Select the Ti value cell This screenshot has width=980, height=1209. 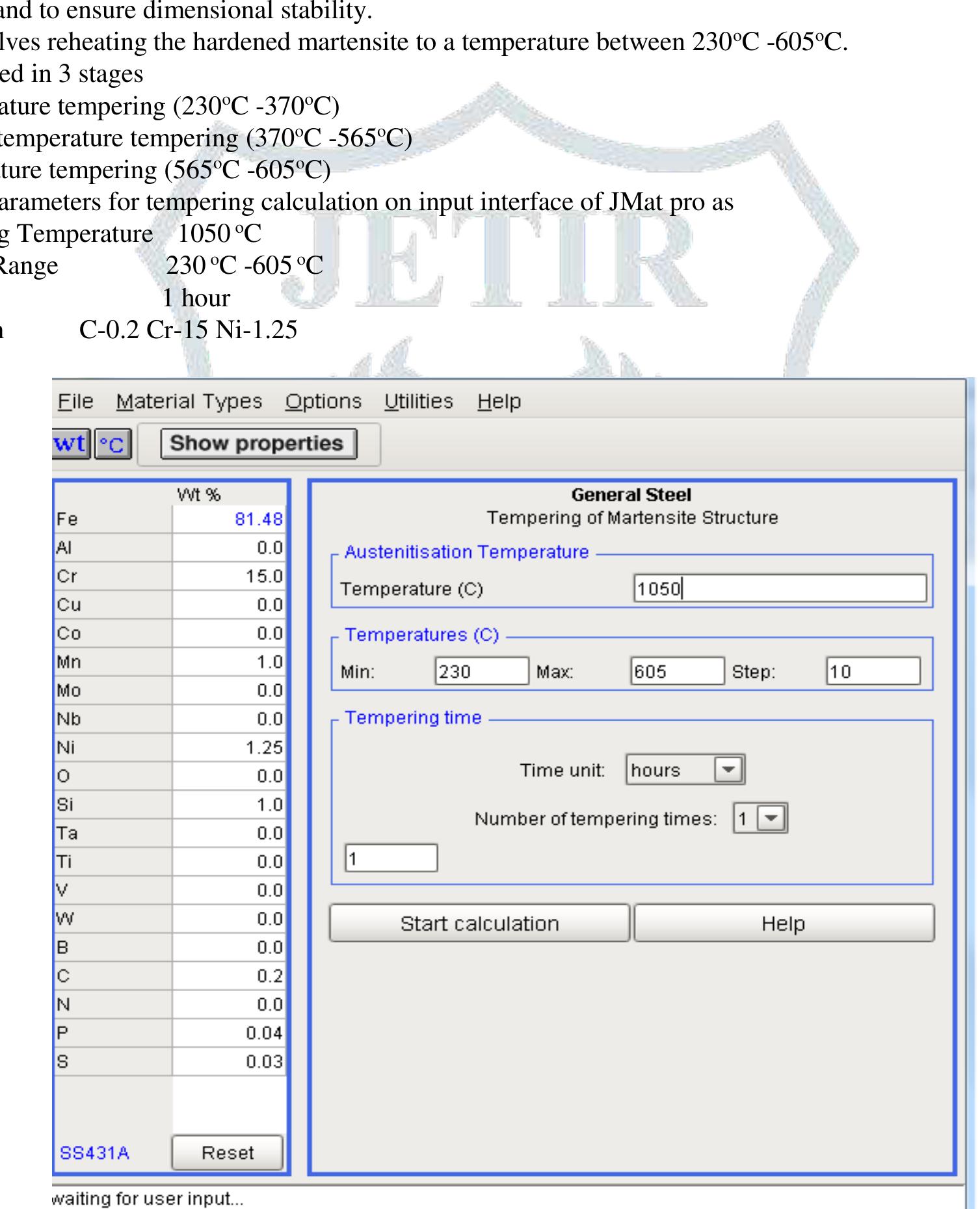pos(229,862)
